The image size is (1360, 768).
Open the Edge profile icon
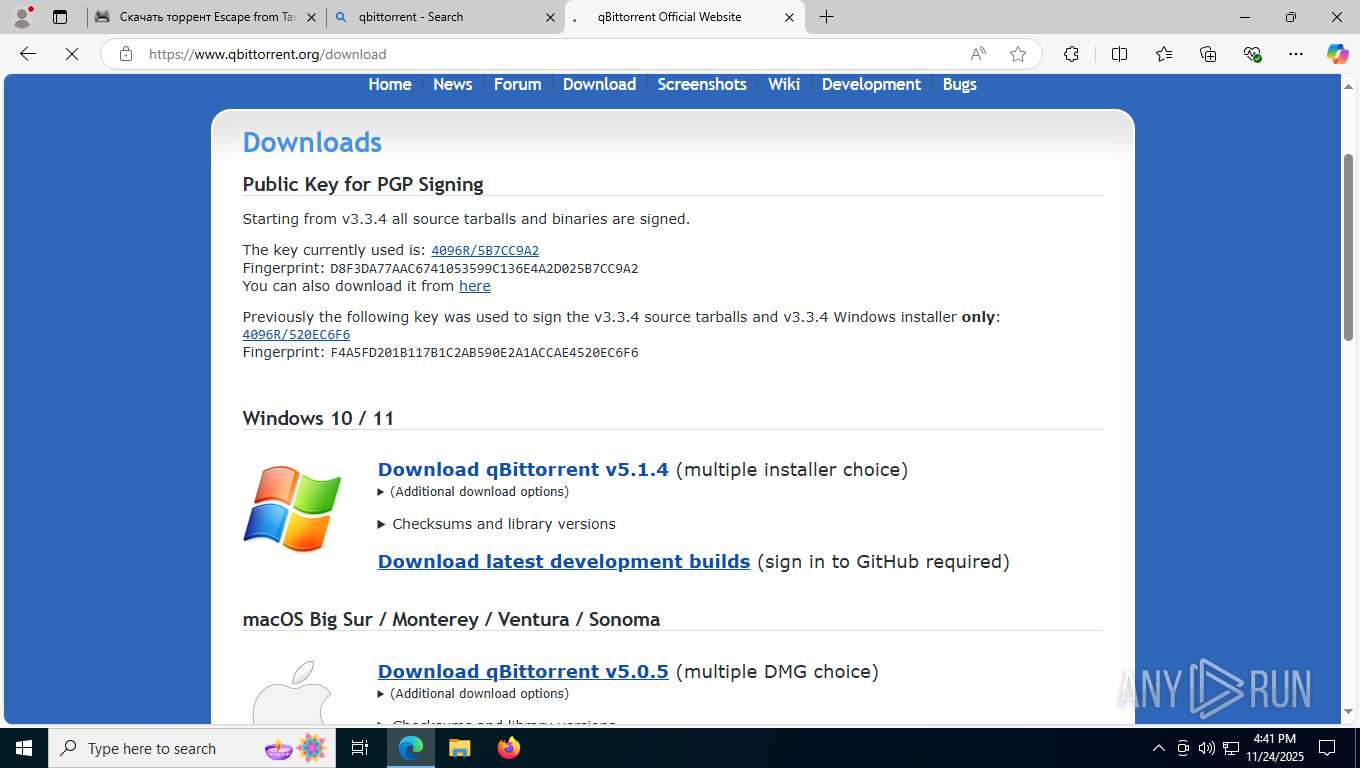tap(22, 17)
